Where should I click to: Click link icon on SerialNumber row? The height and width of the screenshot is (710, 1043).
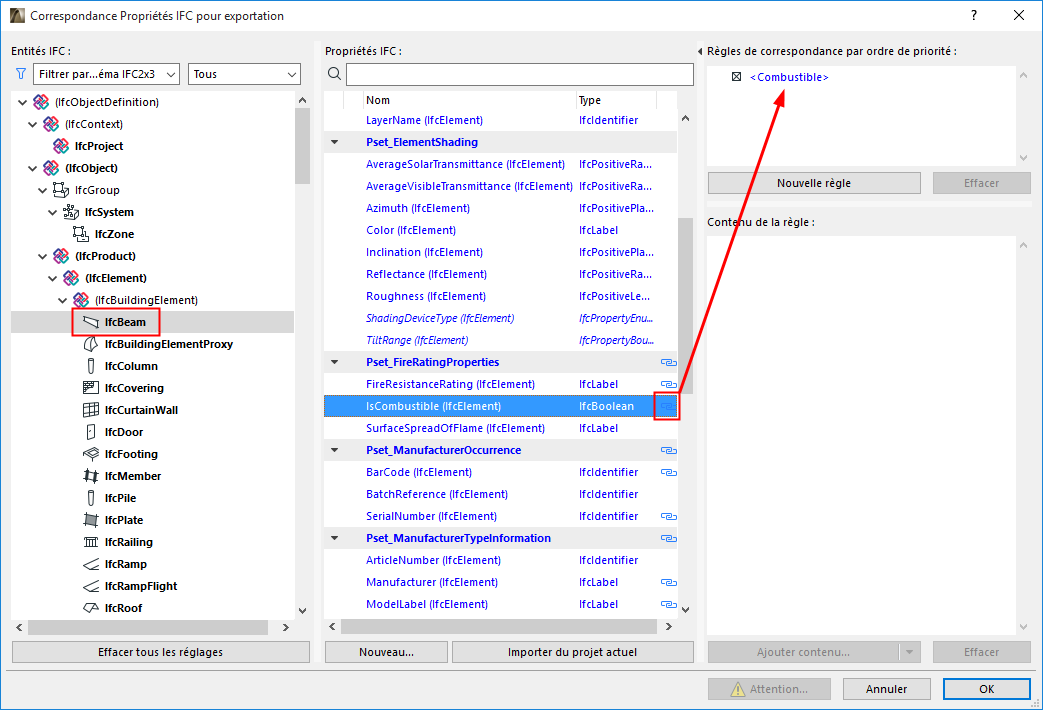tap(669, 516)
